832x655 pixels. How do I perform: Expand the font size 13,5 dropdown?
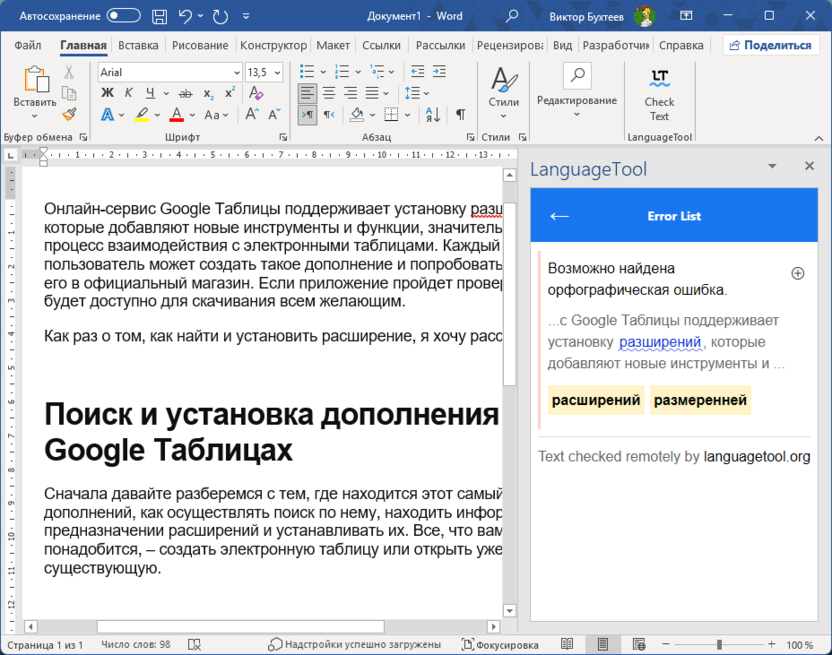coord(277,72)
